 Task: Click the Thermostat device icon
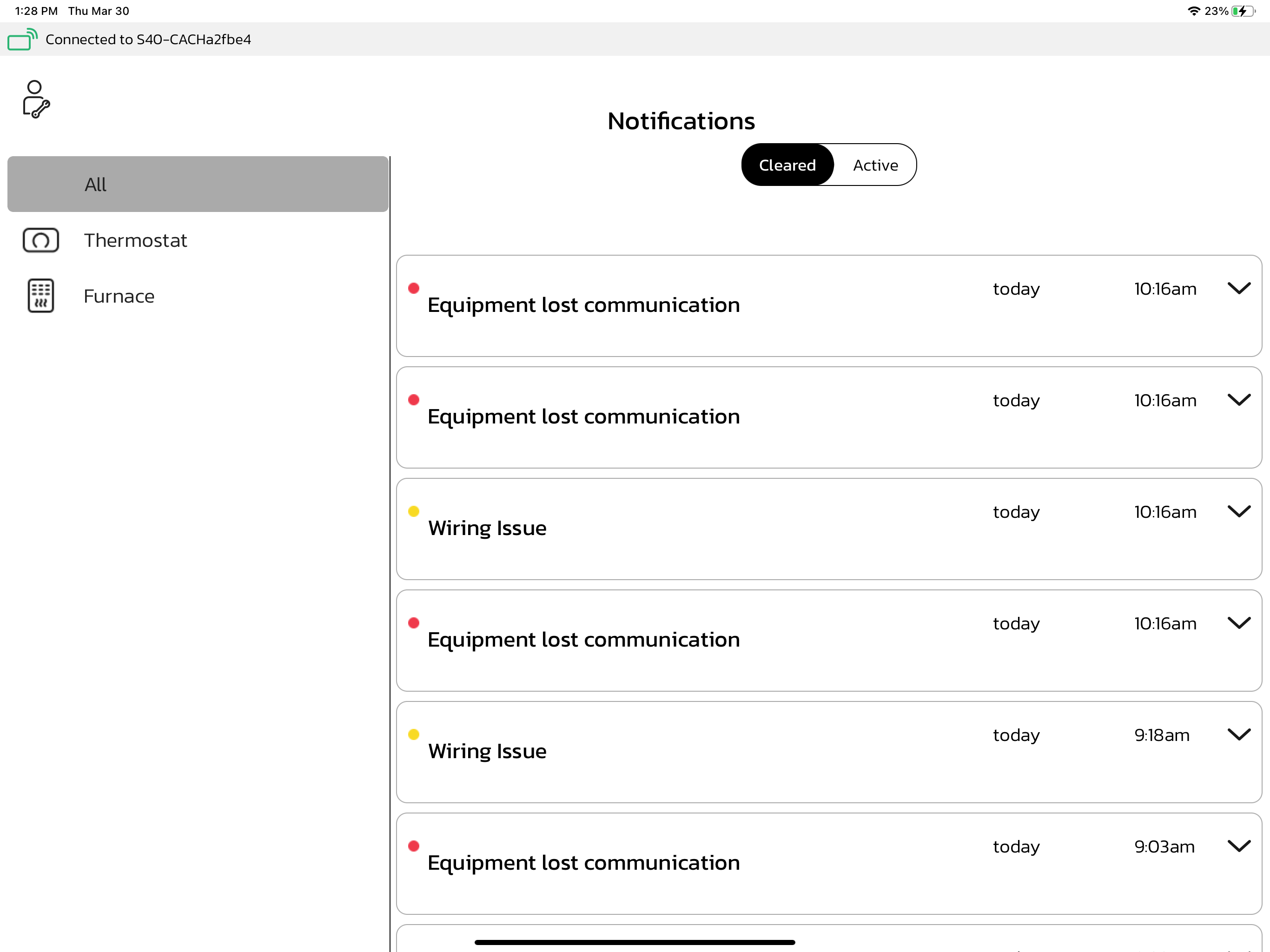(x=41, y=240)
